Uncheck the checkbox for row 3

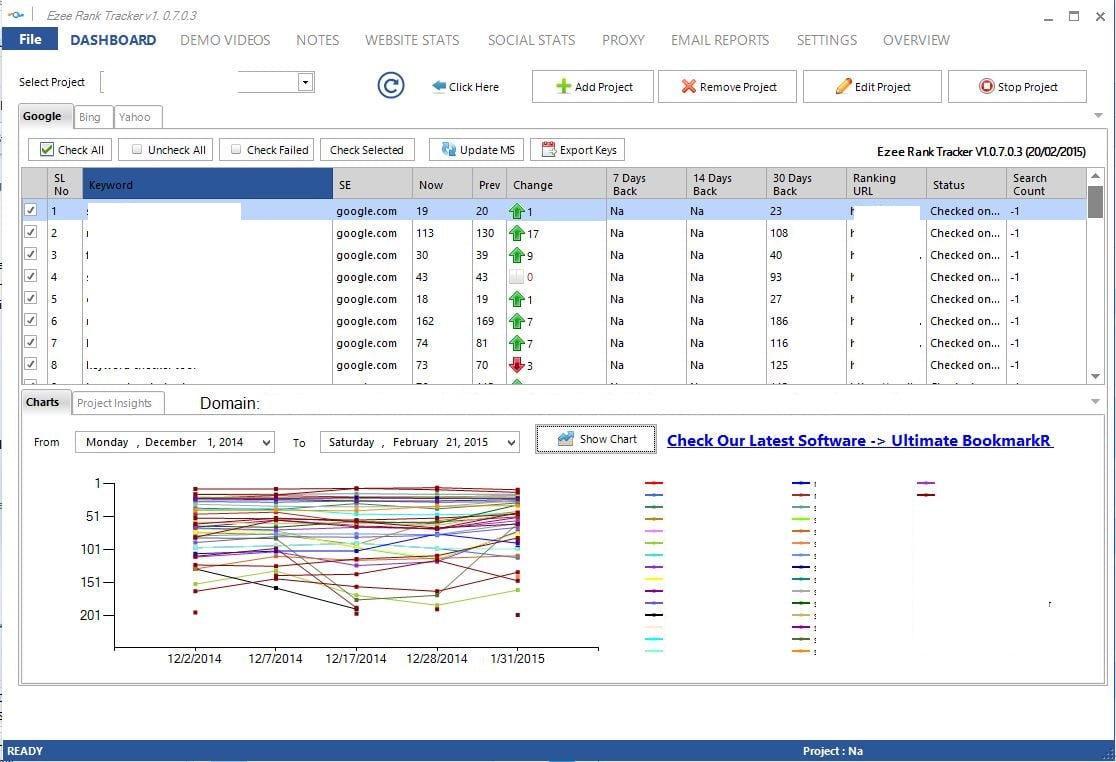coord(31,254)
